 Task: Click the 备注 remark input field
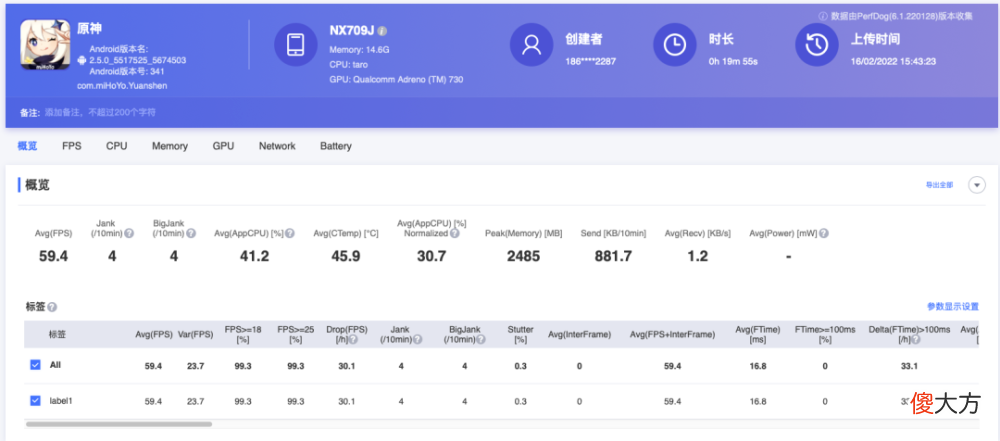pyautogui.click(x=99, y=112)
